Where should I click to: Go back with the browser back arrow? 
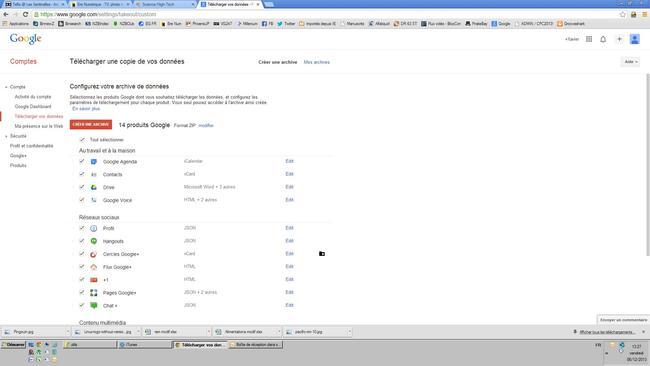[x=6, y=14]
